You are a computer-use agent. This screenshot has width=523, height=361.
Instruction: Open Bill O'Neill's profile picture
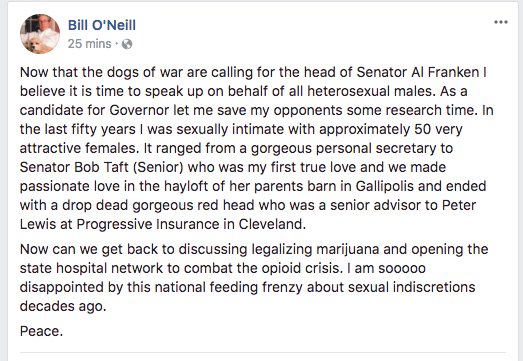[x=40, y=34]
